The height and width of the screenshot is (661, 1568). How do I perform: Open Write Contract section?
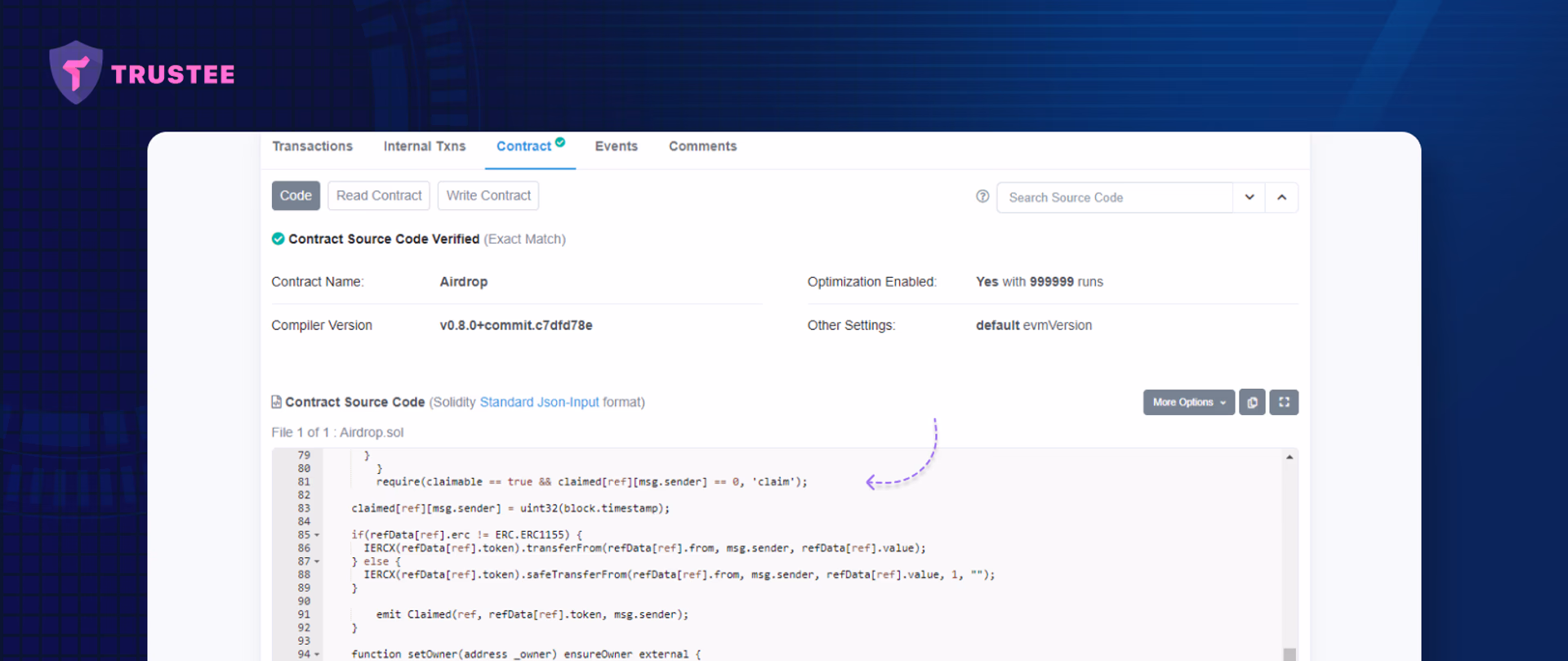[x=488, y=195]
